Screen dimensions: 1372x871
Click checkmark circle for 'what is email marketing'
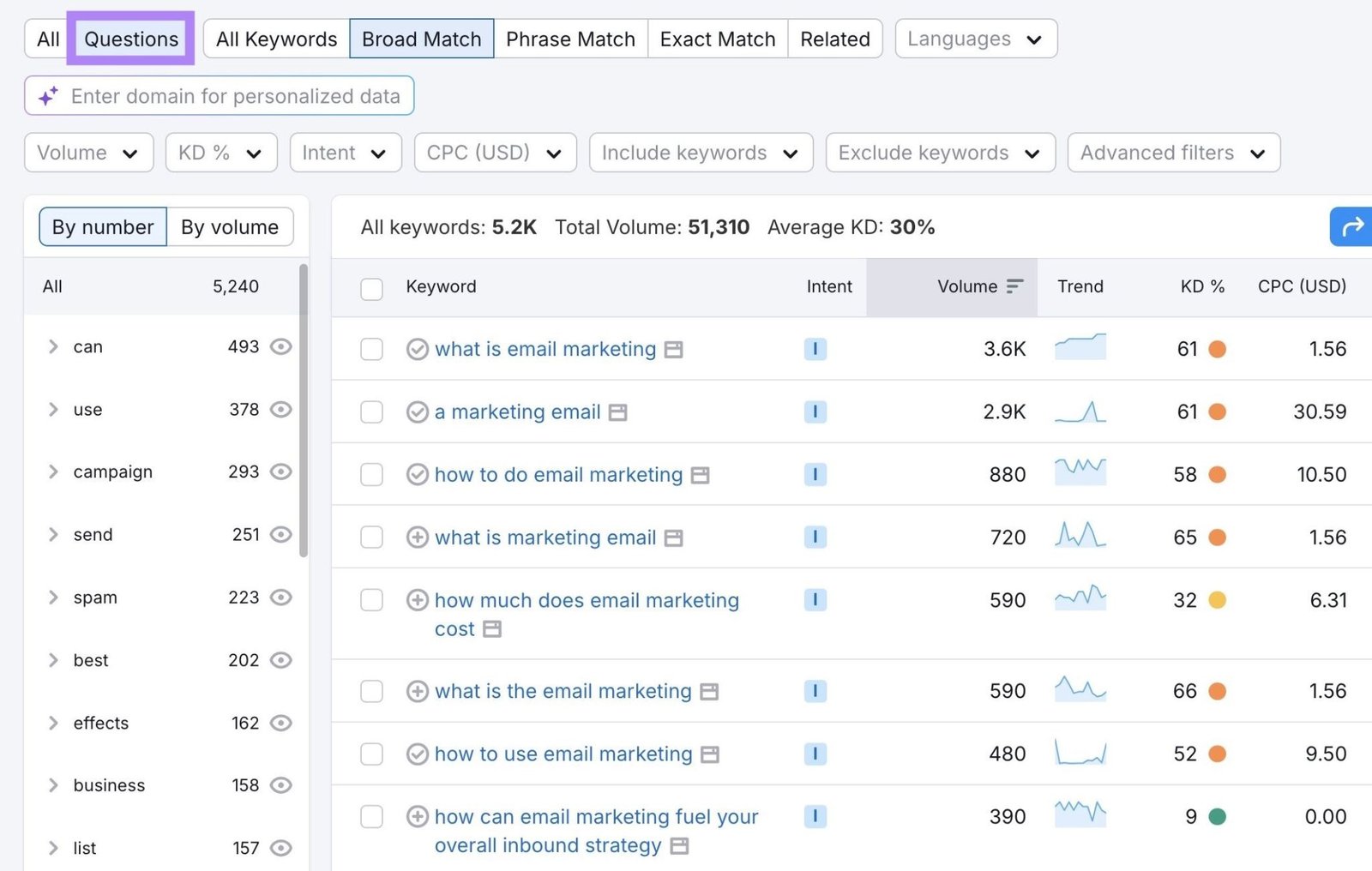coord(418,349)
